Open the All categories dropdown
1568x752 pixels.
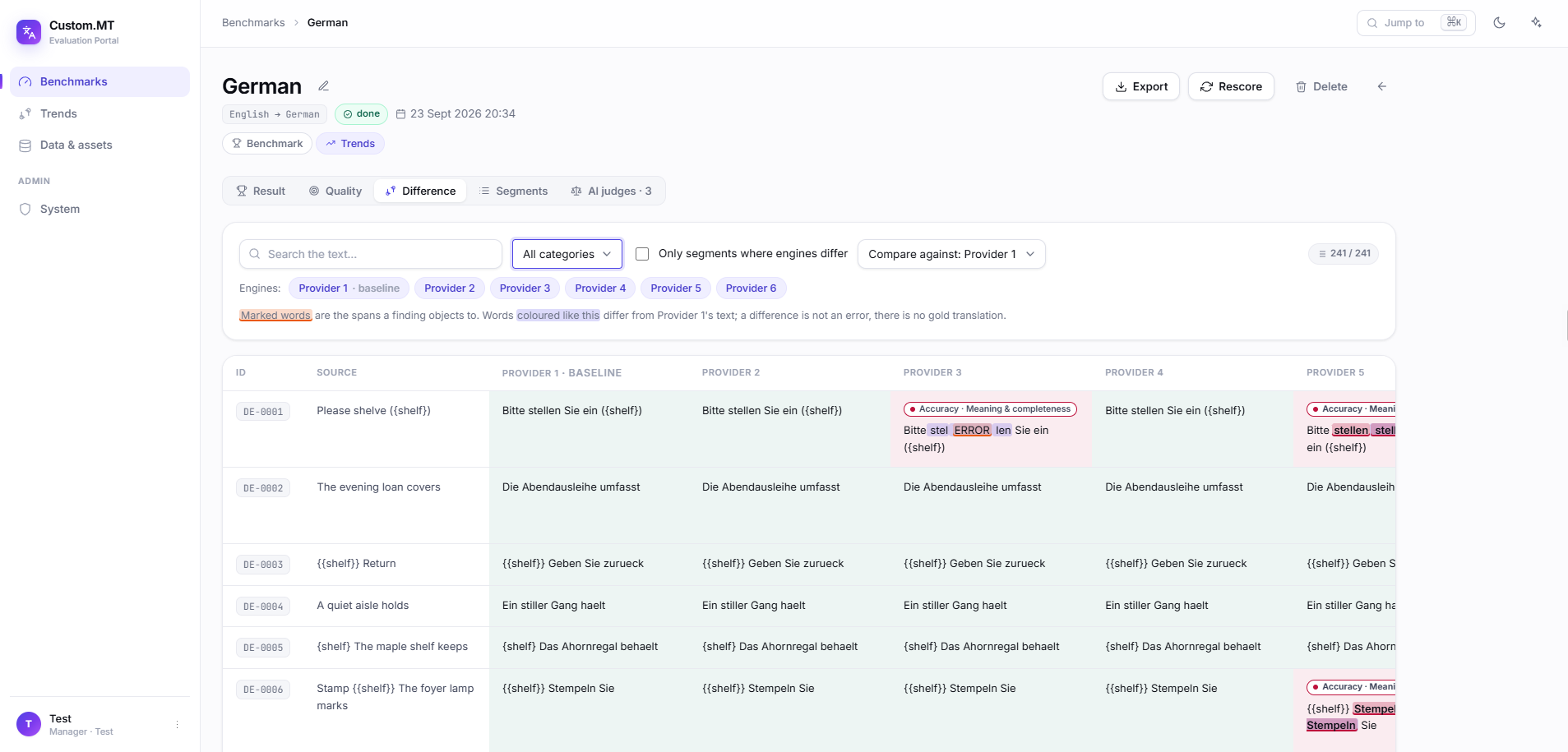tap(567, 254)
